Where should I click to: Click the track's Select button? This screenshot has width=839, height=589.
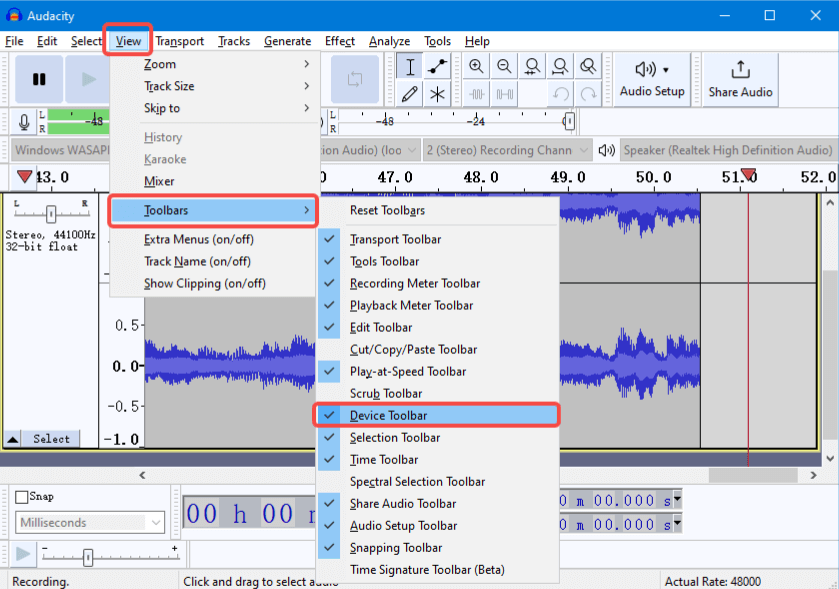(x=51, y=439)
